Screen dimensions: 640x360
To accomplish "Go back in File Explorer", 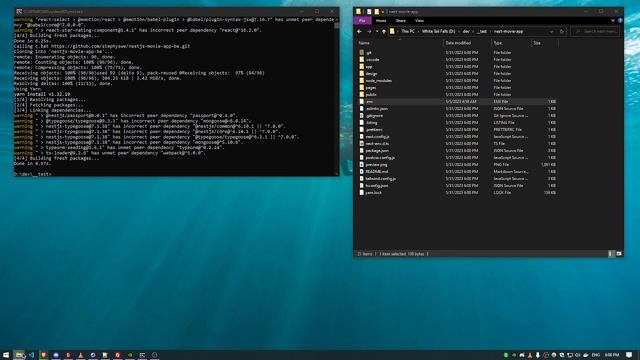I will pos(359,31).
